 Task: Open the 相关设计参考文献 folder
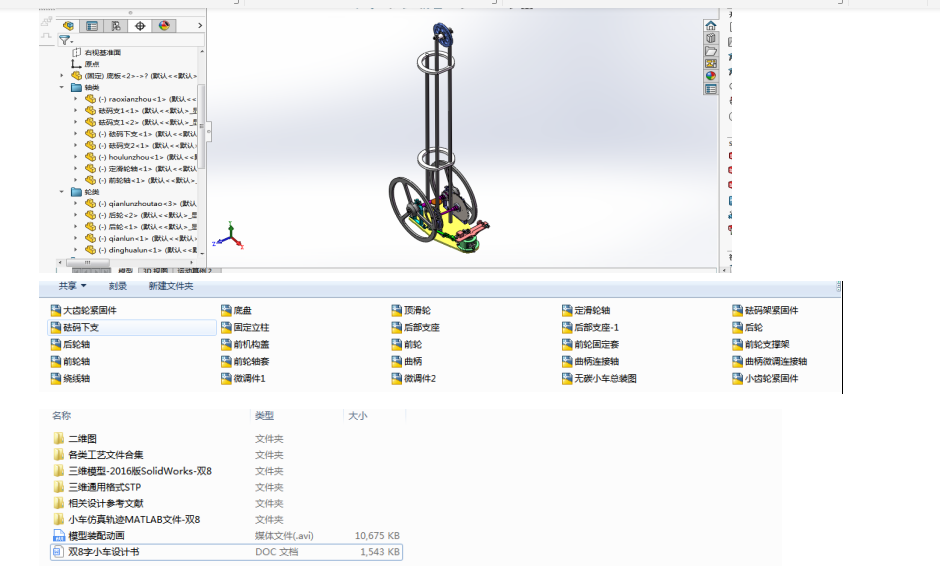pyautogui.click(x=99, y=503)
